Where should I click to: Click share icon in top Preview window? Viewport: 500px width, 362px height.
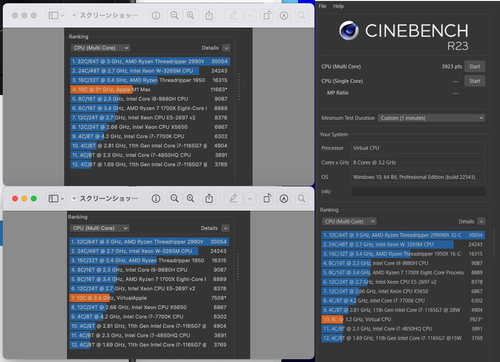tap(209, 15)
